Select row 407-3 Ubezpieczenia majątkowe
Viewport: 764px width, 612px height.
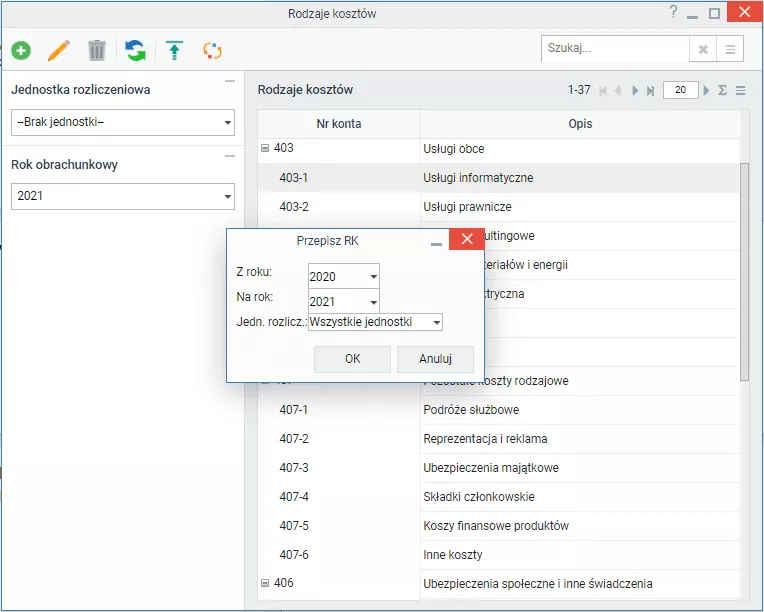pos(498,468)
